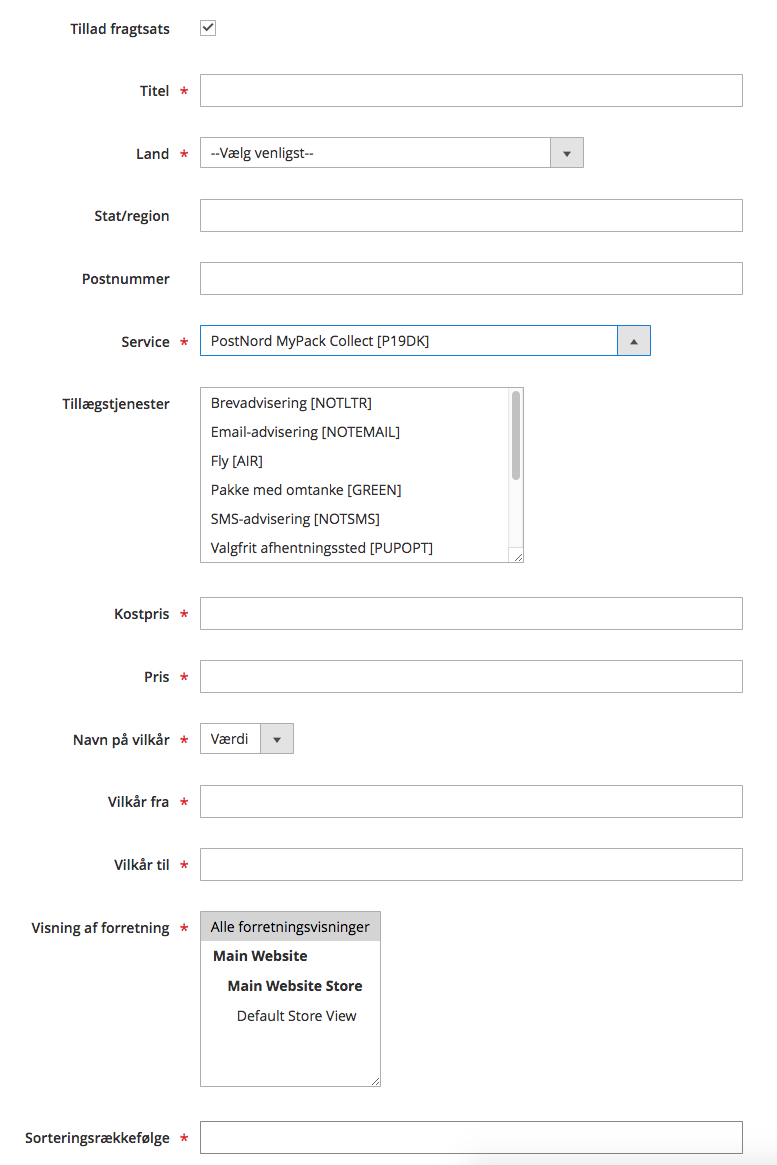Pick SMS-advisering [NOTSMS] option
The height and width of the screenshot is (1165, 777).
pos(295,519)
